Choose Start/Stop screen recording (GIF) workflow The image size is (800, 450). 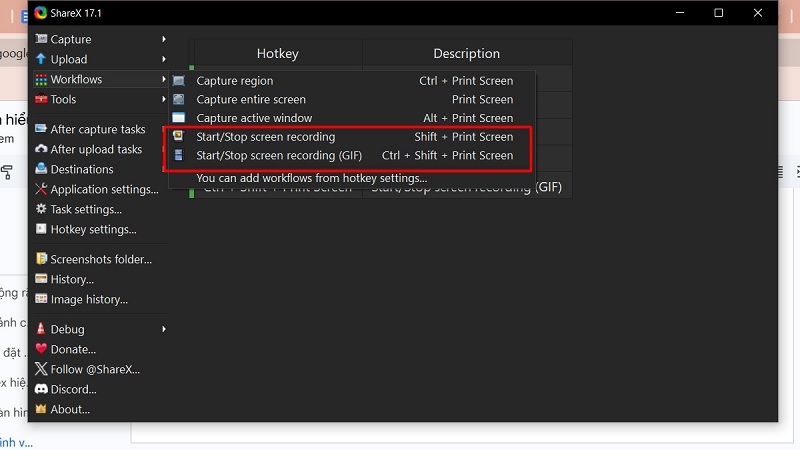tap(352, 155)
